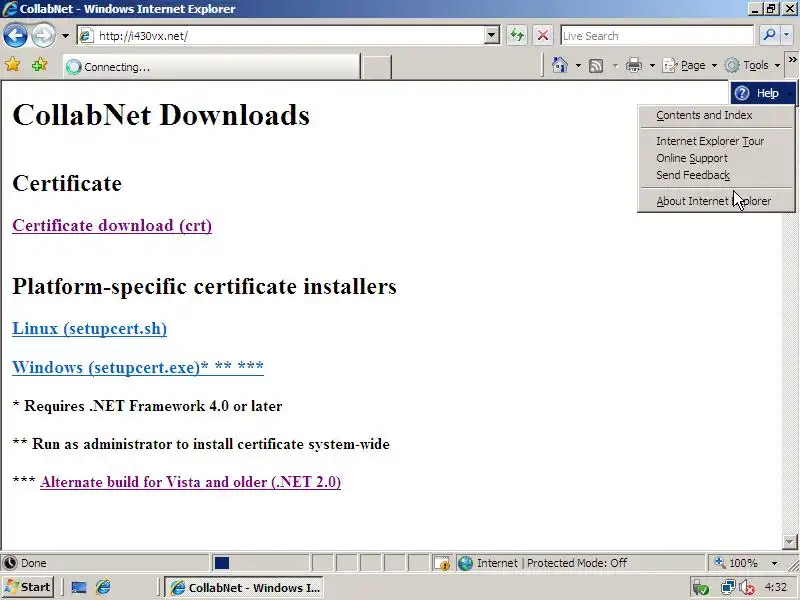Viewport: 800px width, 600px height.
Task: Expand the Home button dropdown arrow
Action: pos(578,65)
